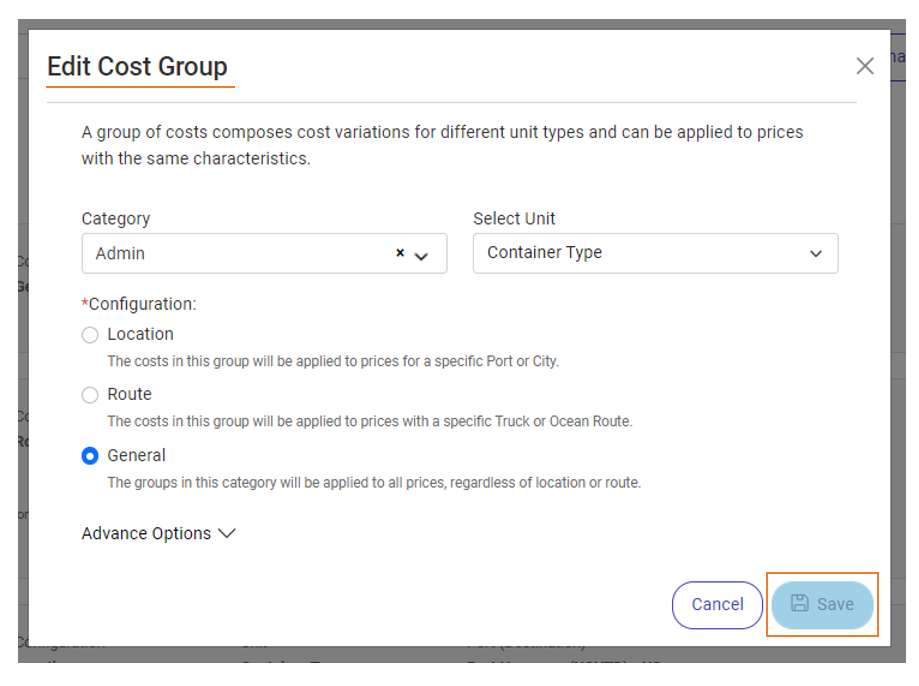Click the Select Unit field label
This screenshot has height=686, width=919.
514,218
